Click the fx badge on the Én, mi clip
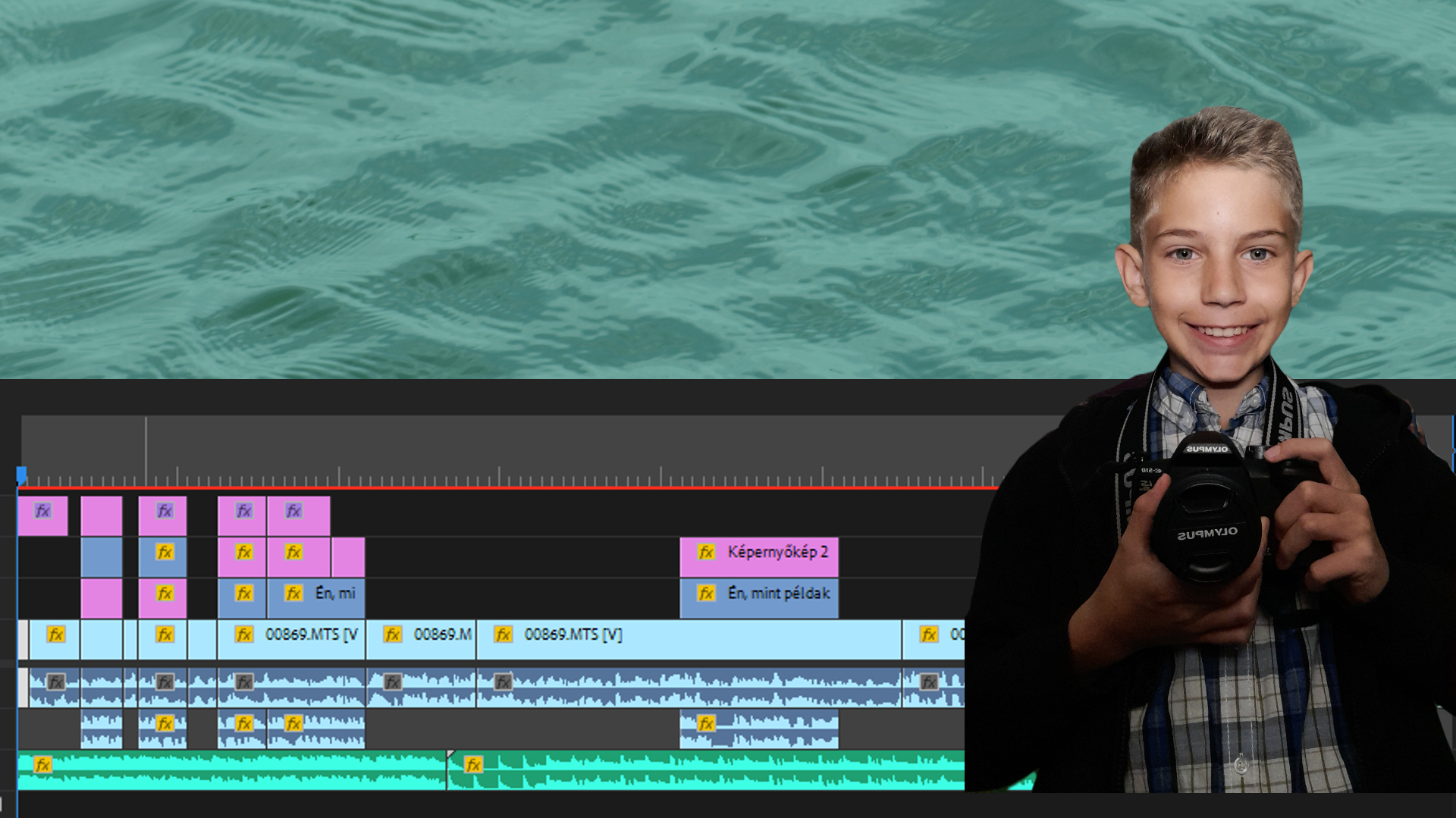 click(294, 594)
